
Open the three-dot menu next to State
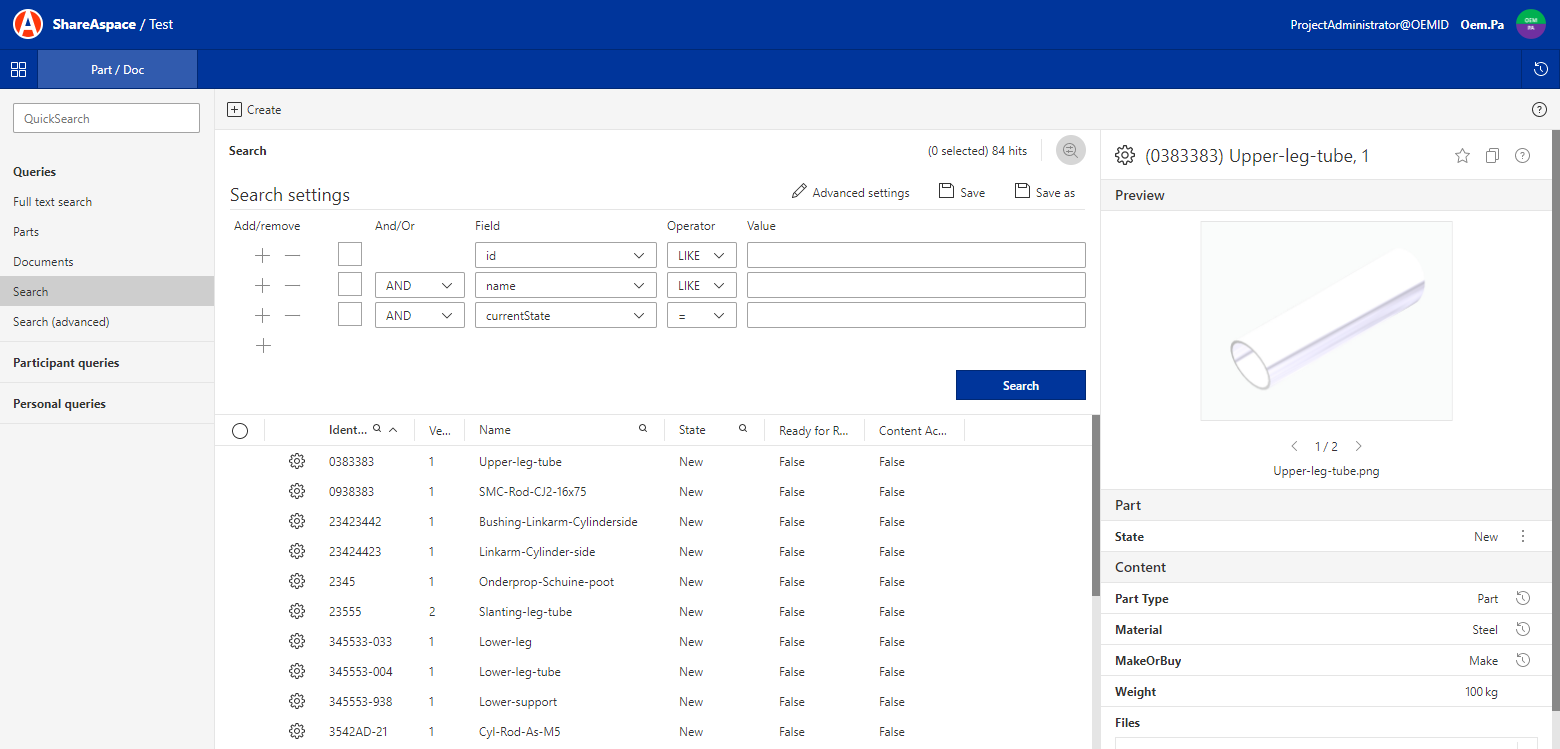click(1523, 537)
